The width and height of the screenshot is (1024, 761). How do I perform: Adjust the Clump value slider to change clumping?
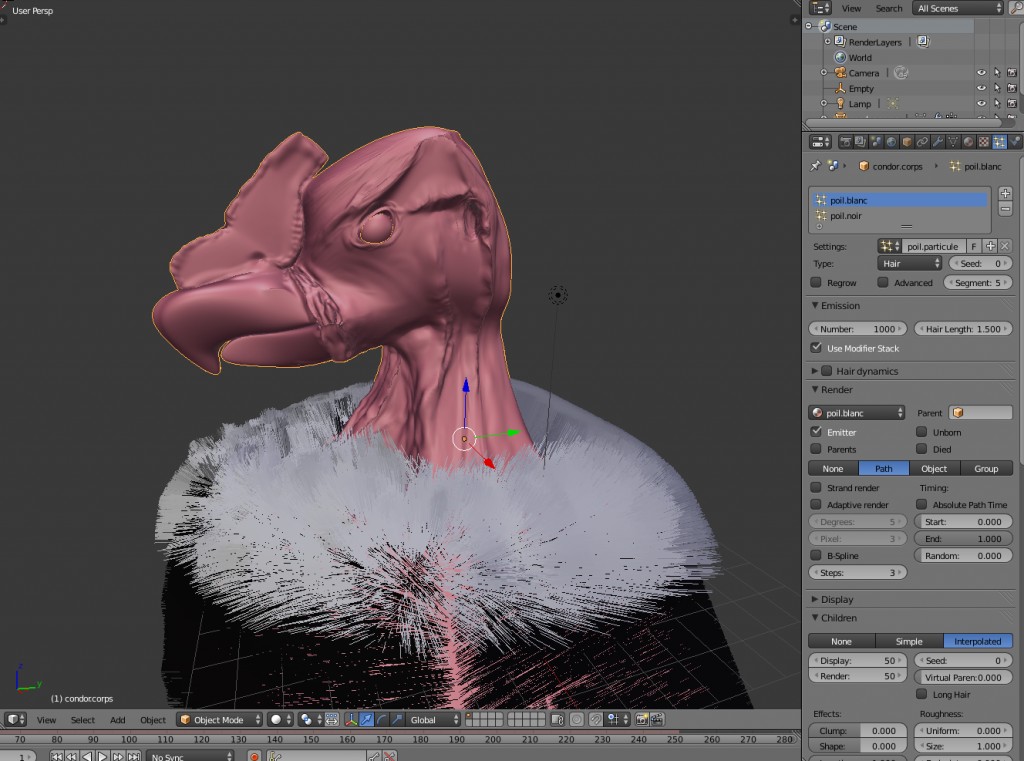[x=857, y=730]
